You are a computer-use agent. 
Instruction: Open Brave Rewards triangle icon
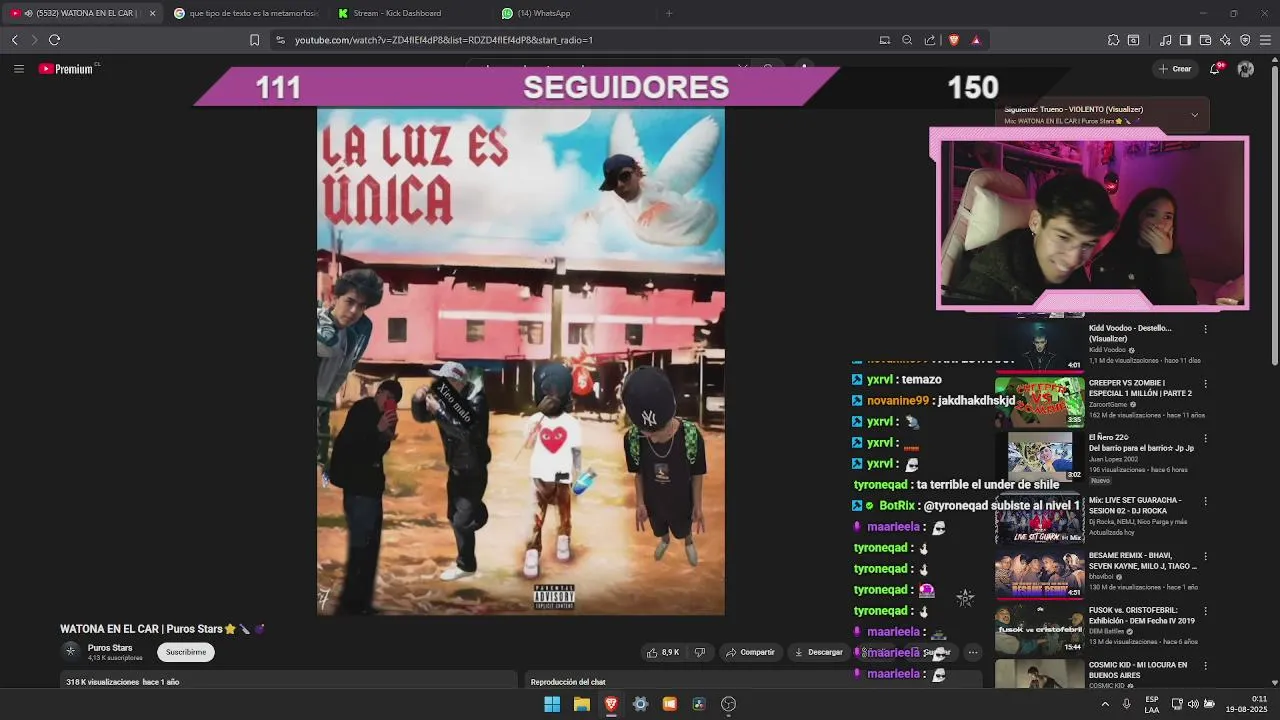pyautogui.click(x=976, y=40)
